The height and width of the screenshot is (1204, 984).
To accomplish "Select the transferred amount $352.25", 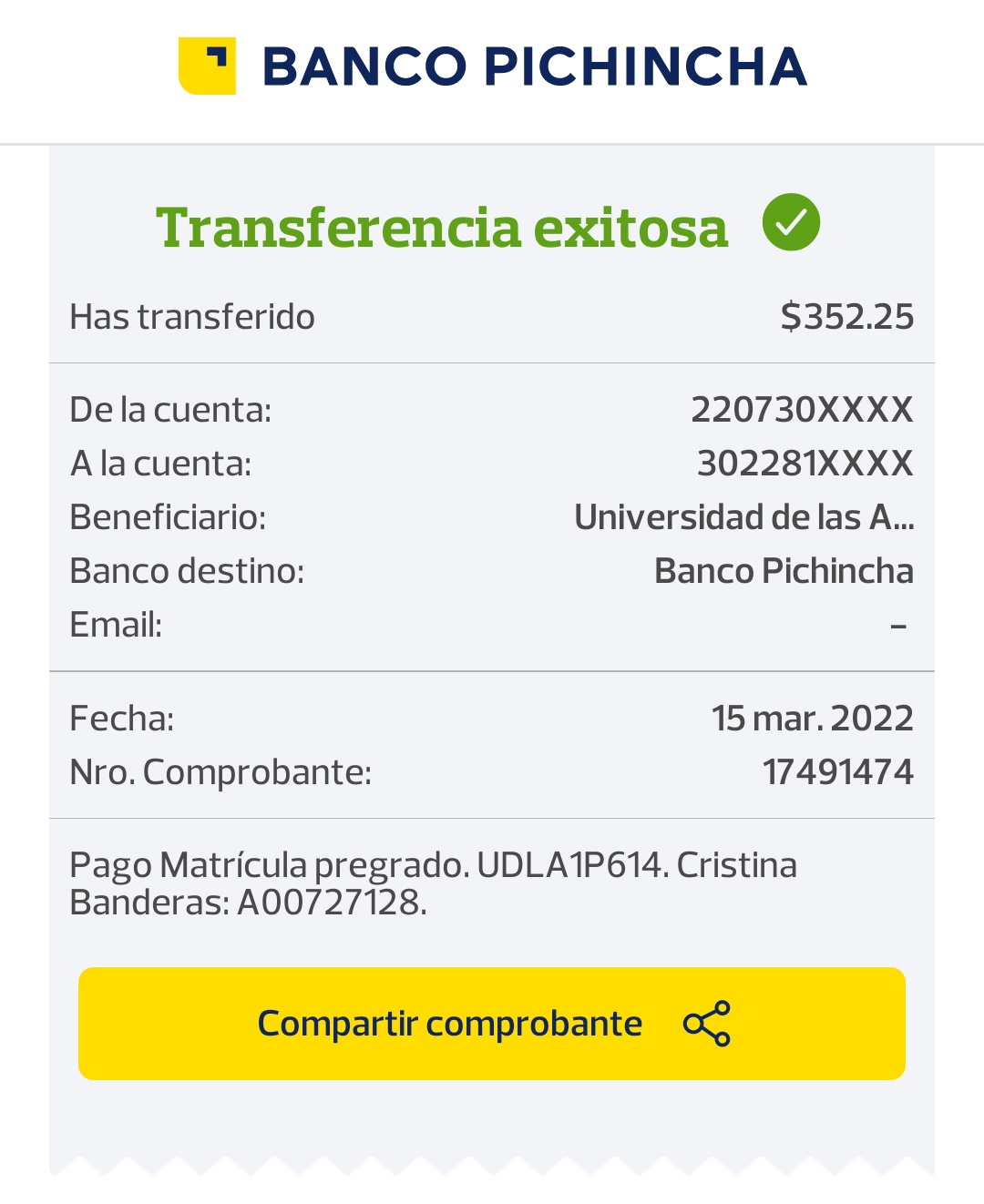I will [846, 317].
